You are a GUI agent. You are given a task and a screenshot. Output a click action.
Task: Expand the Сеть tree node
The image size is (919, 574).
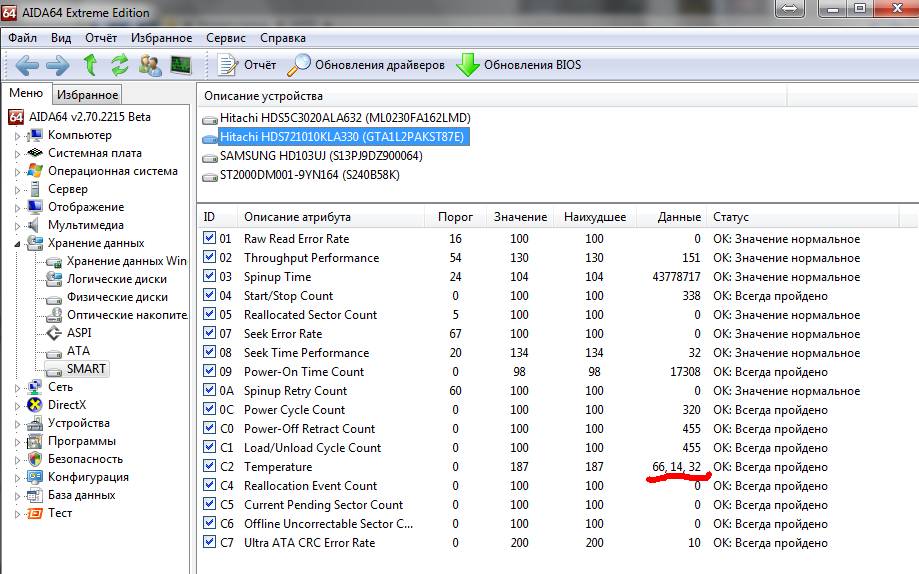point(17,388)
